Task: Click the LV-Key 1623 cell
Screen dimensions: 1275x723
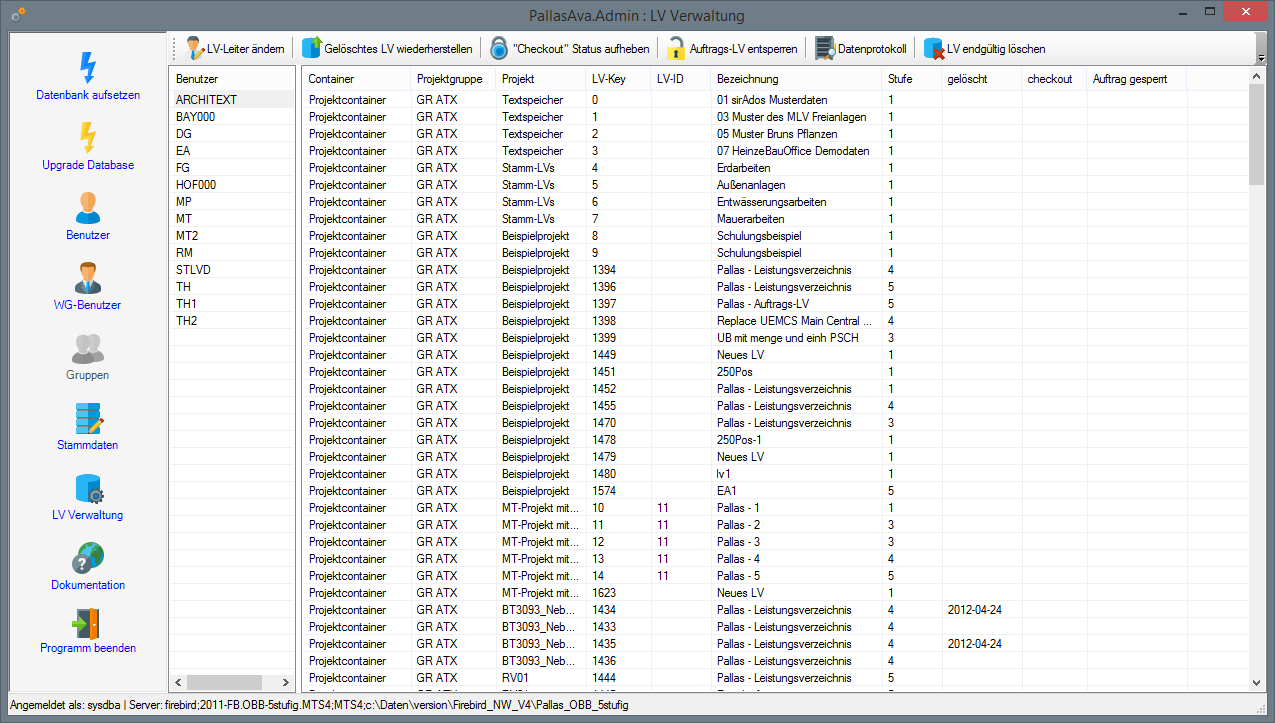Action: point(618,593)
